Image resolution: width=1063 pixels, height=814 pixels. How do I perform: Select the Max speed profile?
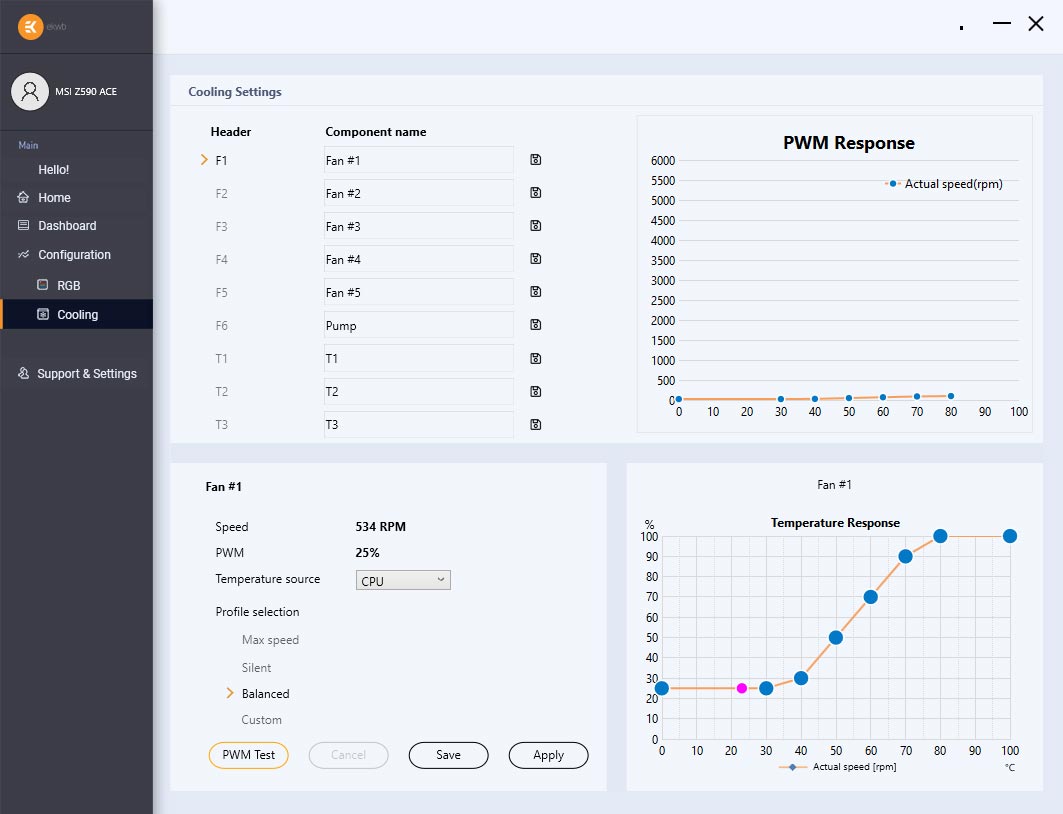coord(270,640)
